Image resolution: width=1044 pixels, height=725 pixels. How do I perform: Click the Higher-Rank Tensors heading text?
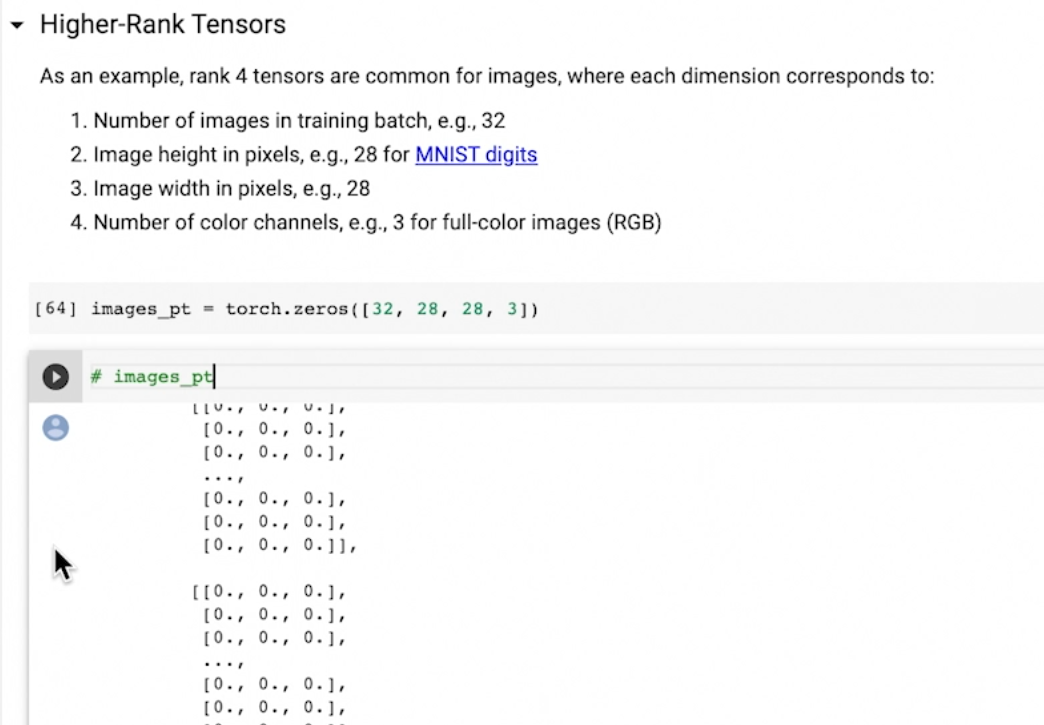point(163,25)
